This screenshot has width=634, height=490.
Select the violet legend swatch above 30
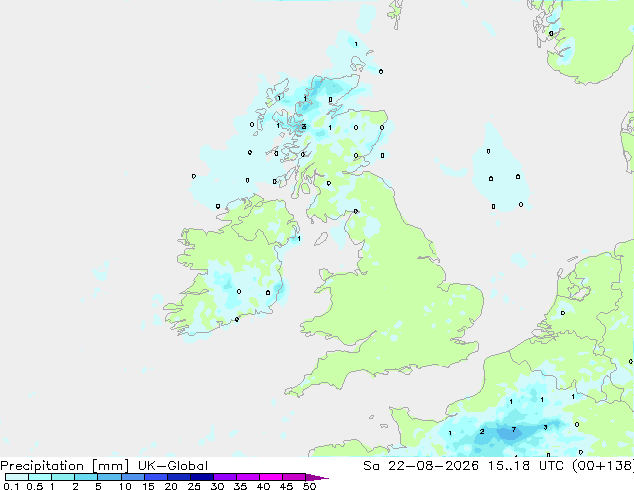pos(225,477)
